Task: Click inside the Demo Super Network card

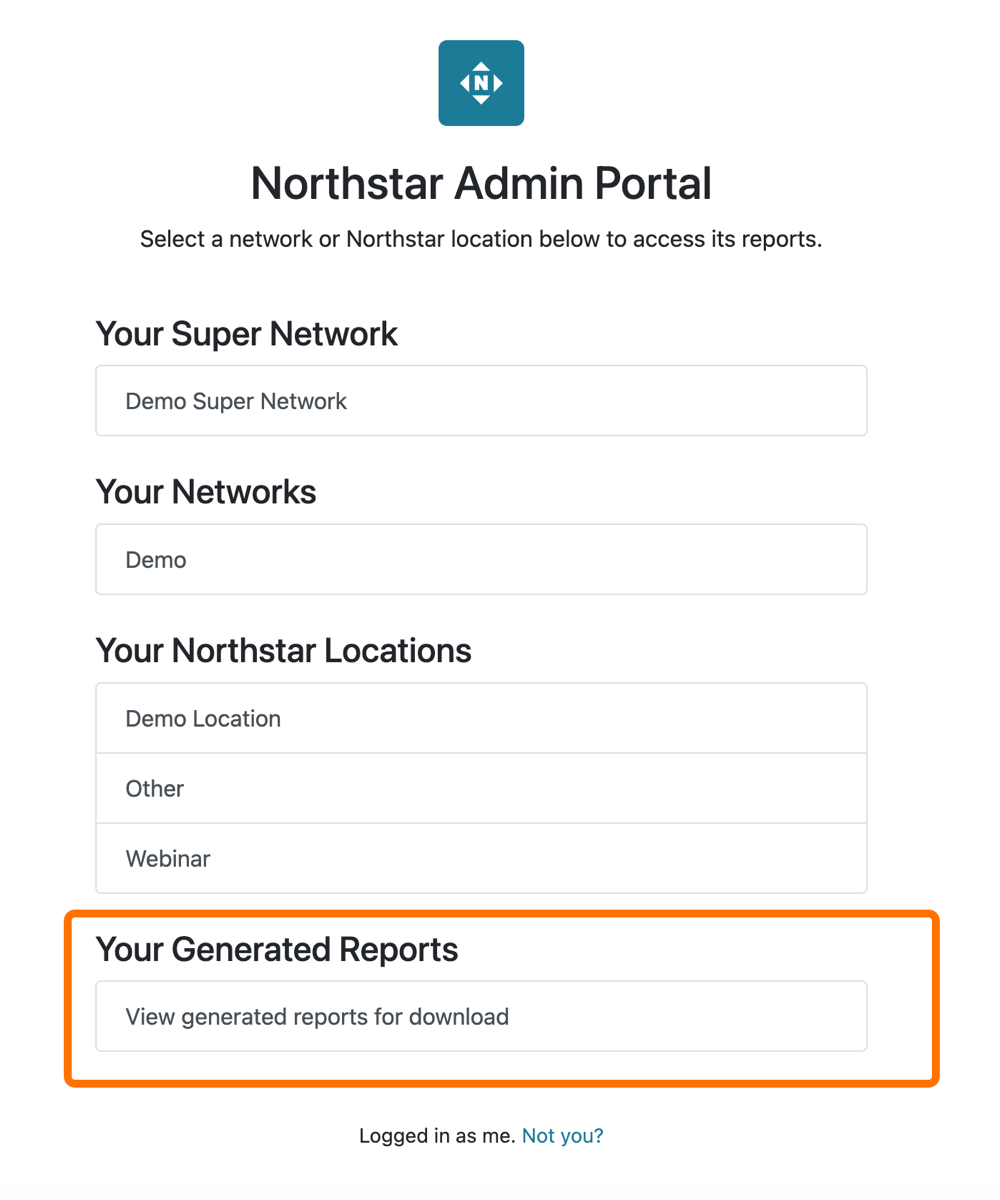Action: [x=480, y=400]
